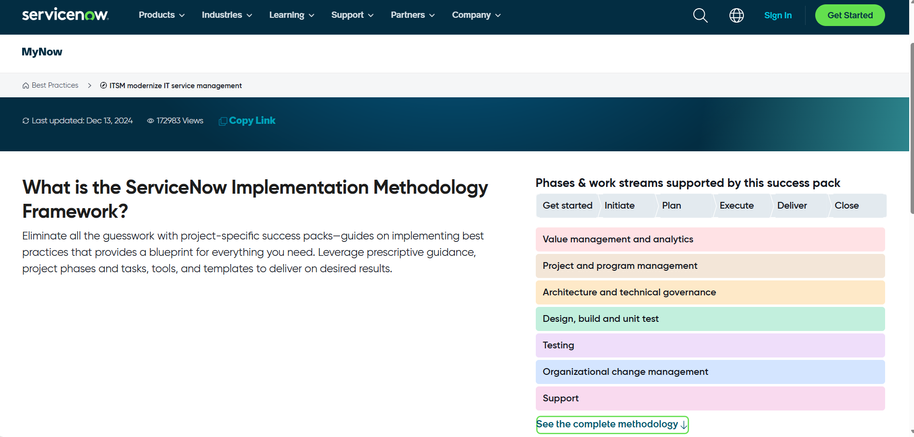
Task: Click the MyNow heading link
Action: [x=42, y=52]
